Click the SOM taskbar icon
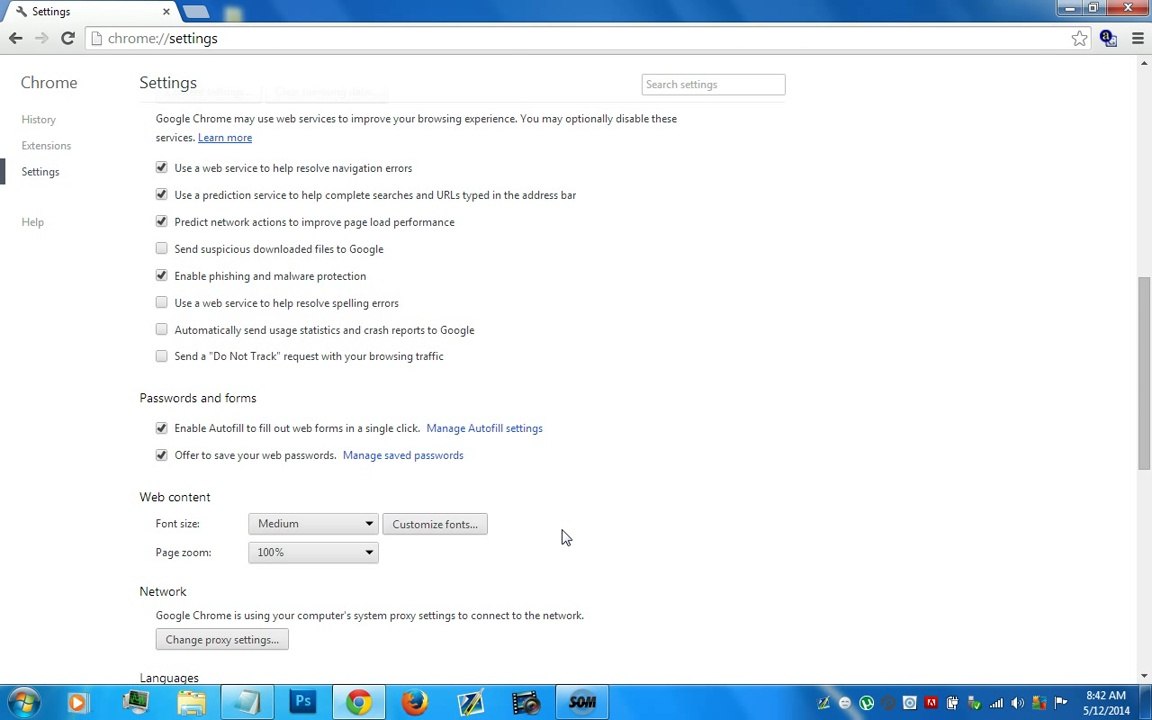The image size is (1152, 720). coord(582,702)
